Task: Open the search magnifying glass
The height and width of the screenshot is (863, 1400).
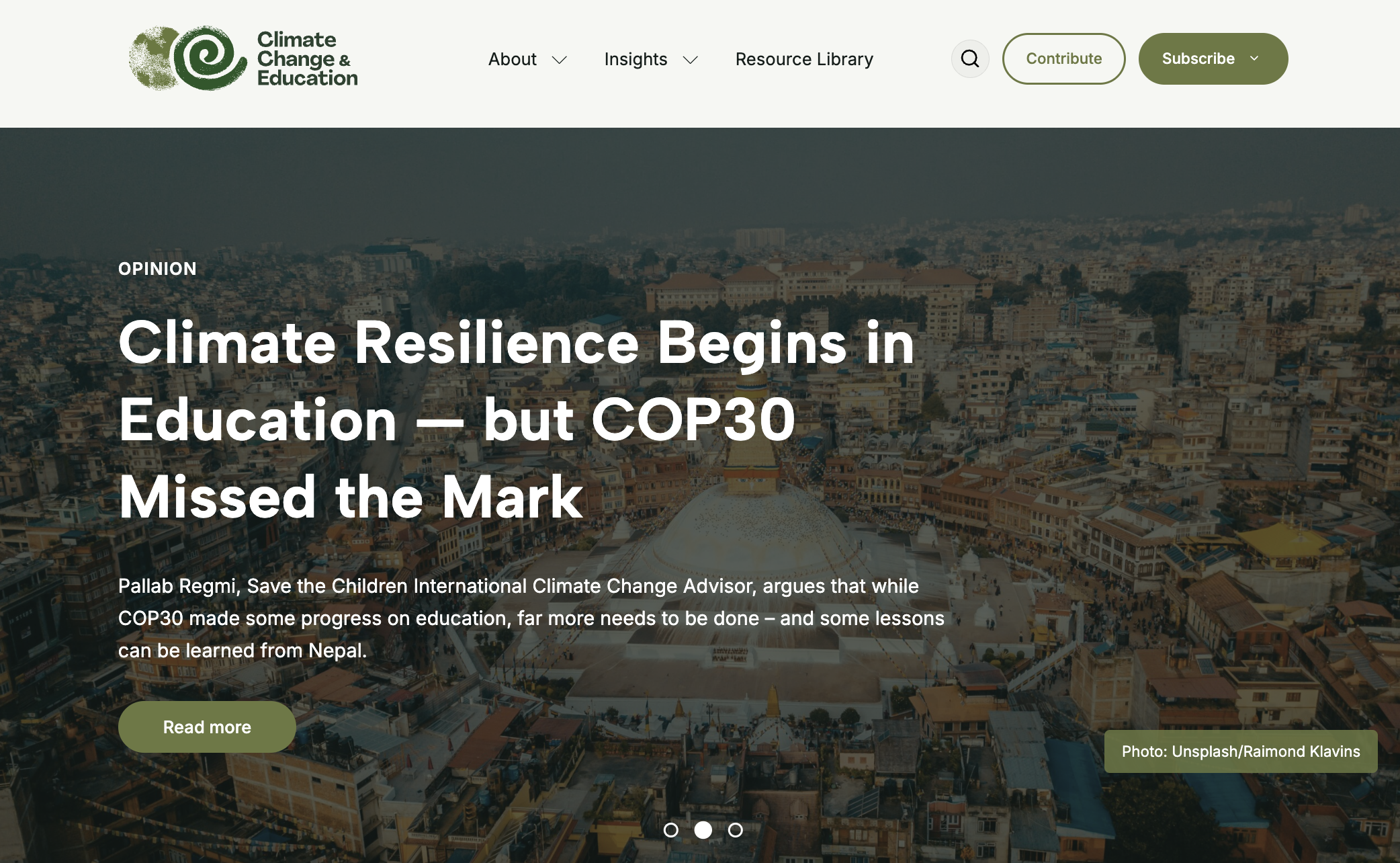Action: coord(969,59)
